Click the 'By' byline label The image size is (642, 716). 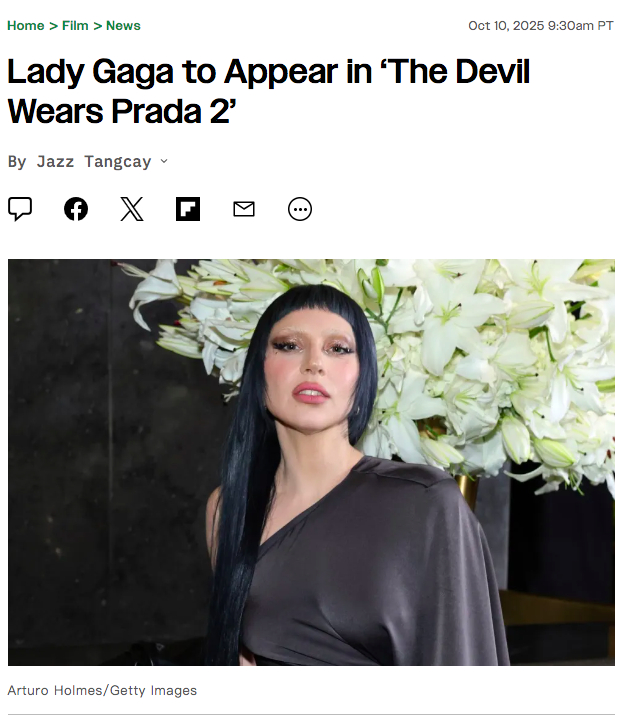[17, 162]
